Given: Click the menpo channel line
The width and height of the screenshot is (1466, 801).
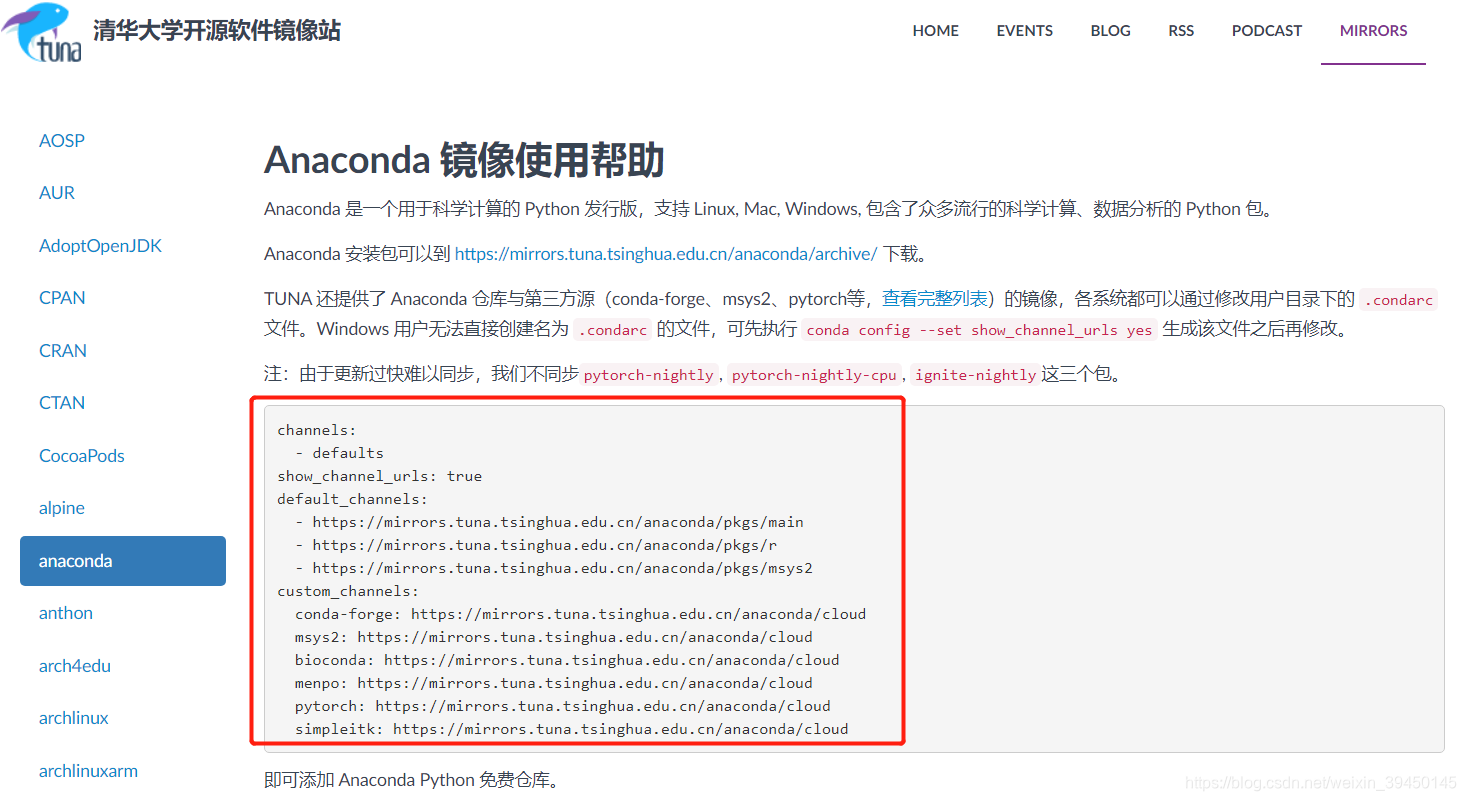Looking at the screenshot, I should pyautogui.click(x=554, y=683).
